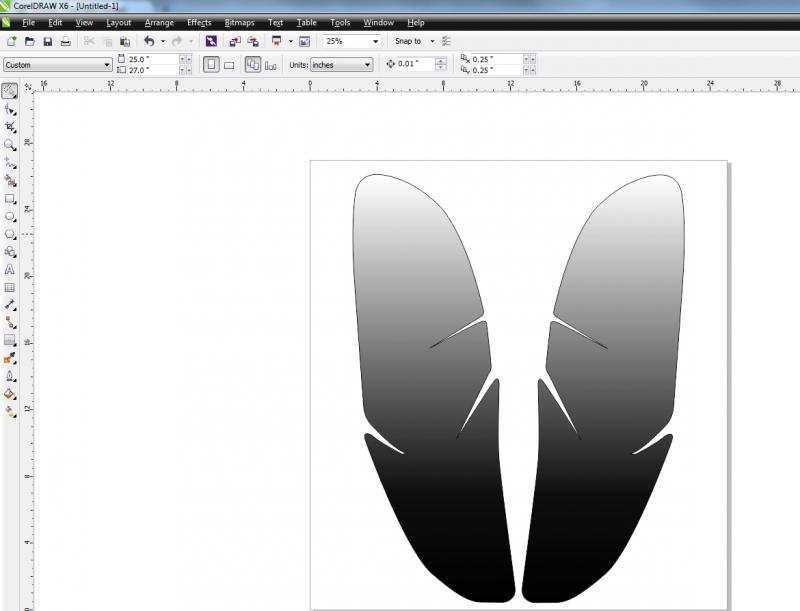
Task: Open the Effects menu
Action: (x=199, y=22)
